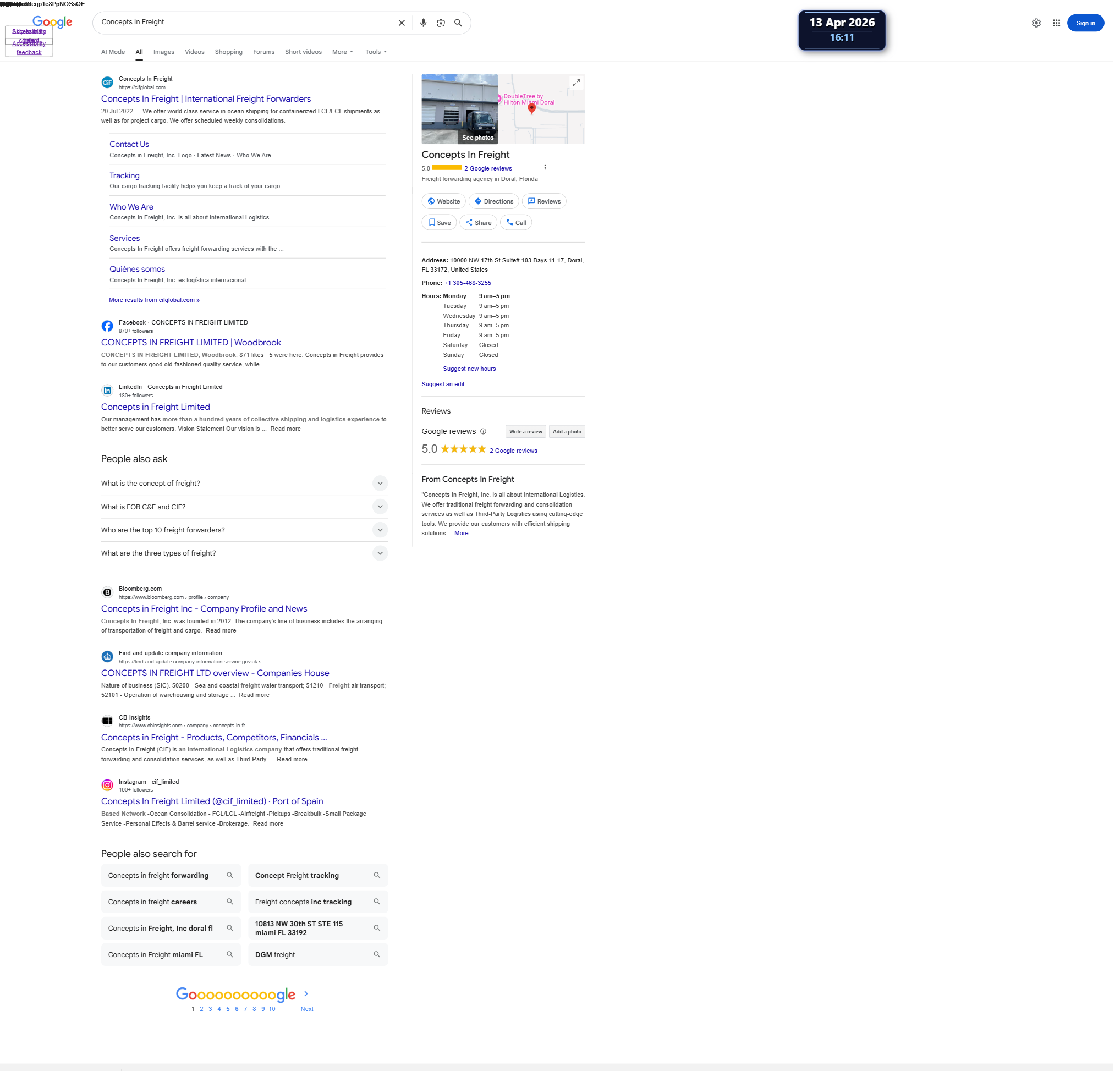This screenshot has height=1071, width=1120.
Task: Switch to Short videos tab
Action: tap(303, 52)
